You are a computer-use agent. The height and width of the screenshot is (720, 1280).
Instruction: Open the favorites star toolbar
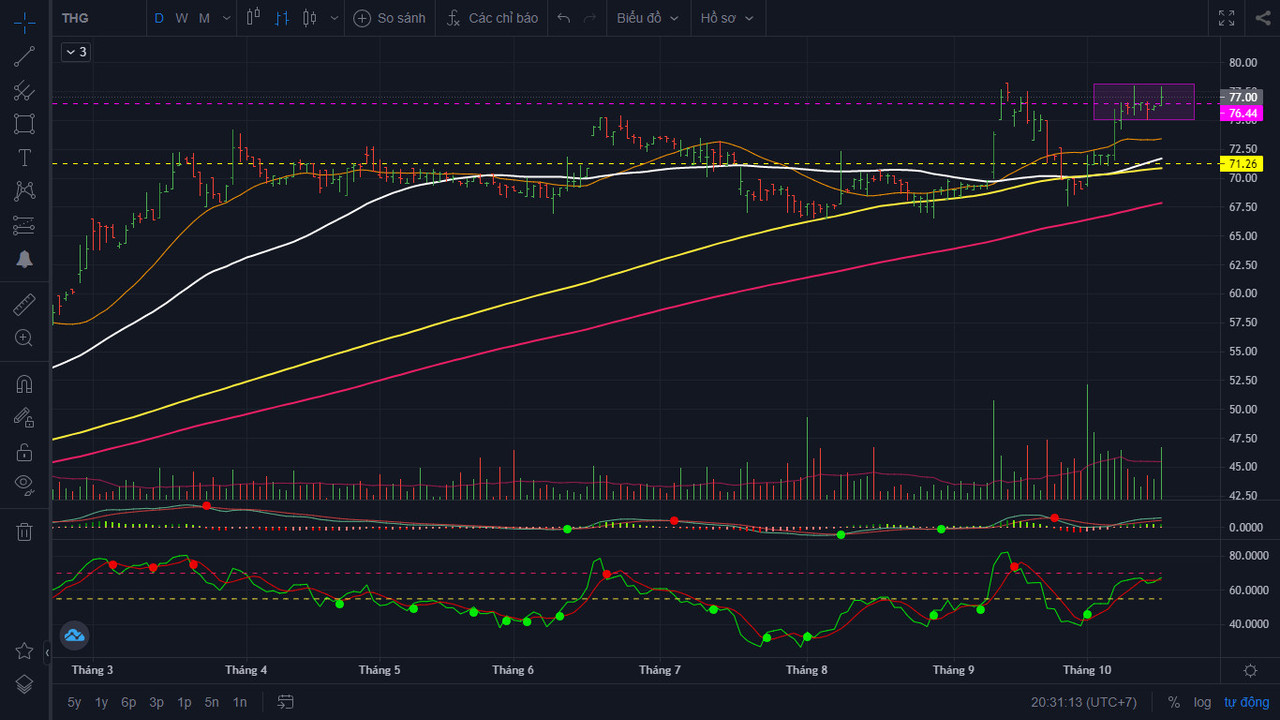pyautogui.click(x=24, y=651)
